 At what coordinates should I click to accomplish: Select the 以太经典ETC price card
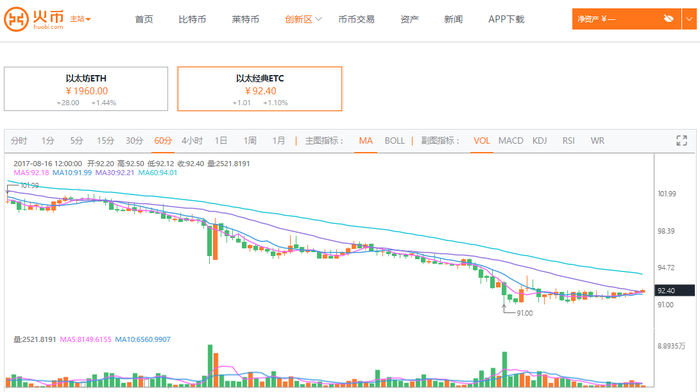click(x=260, y=89)
